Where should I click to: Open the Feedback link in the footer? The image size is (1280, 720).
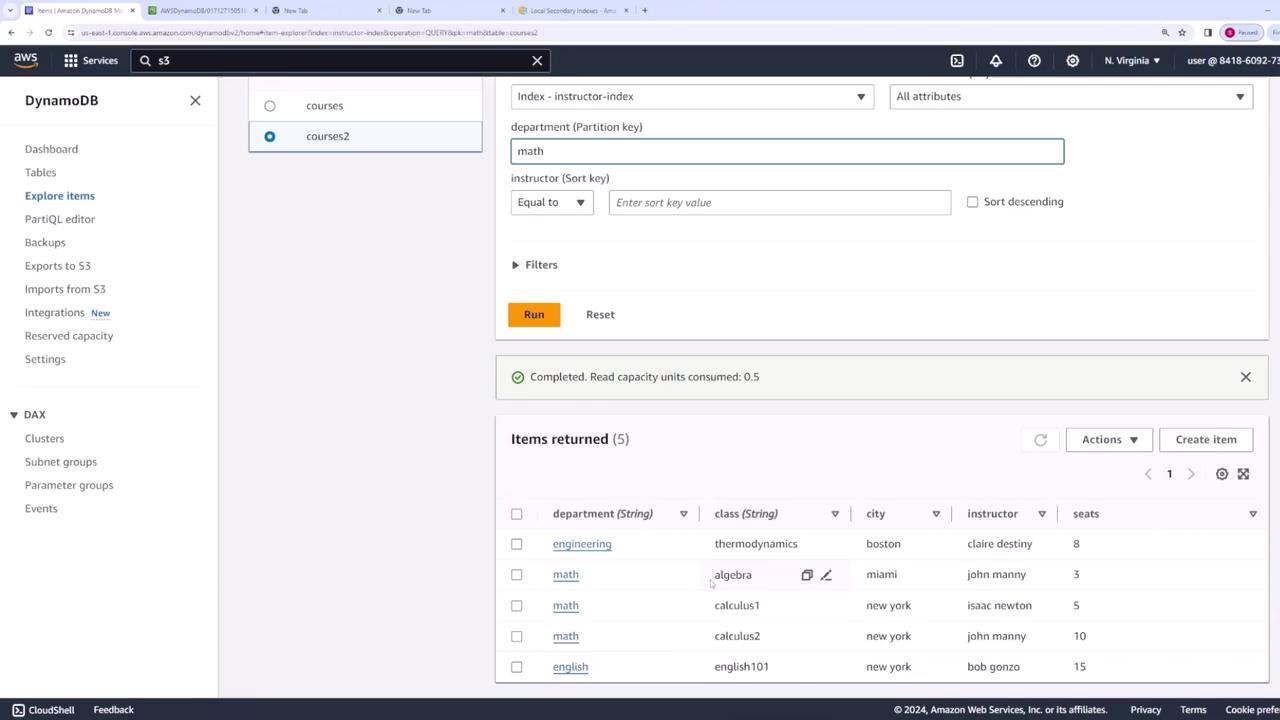[x=113, y=710]
